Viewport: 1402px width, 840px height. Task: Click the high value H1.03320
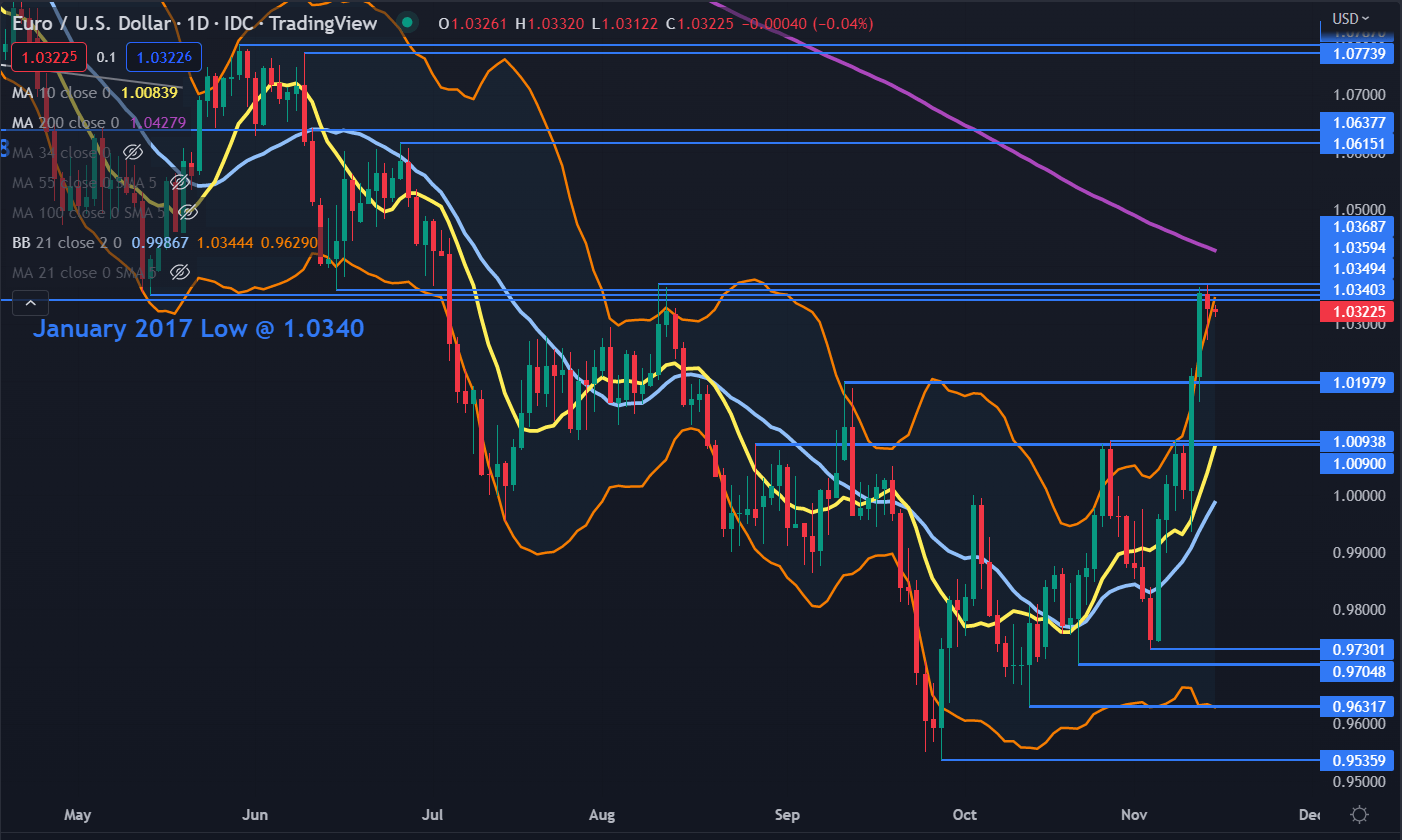coord(549,23)
